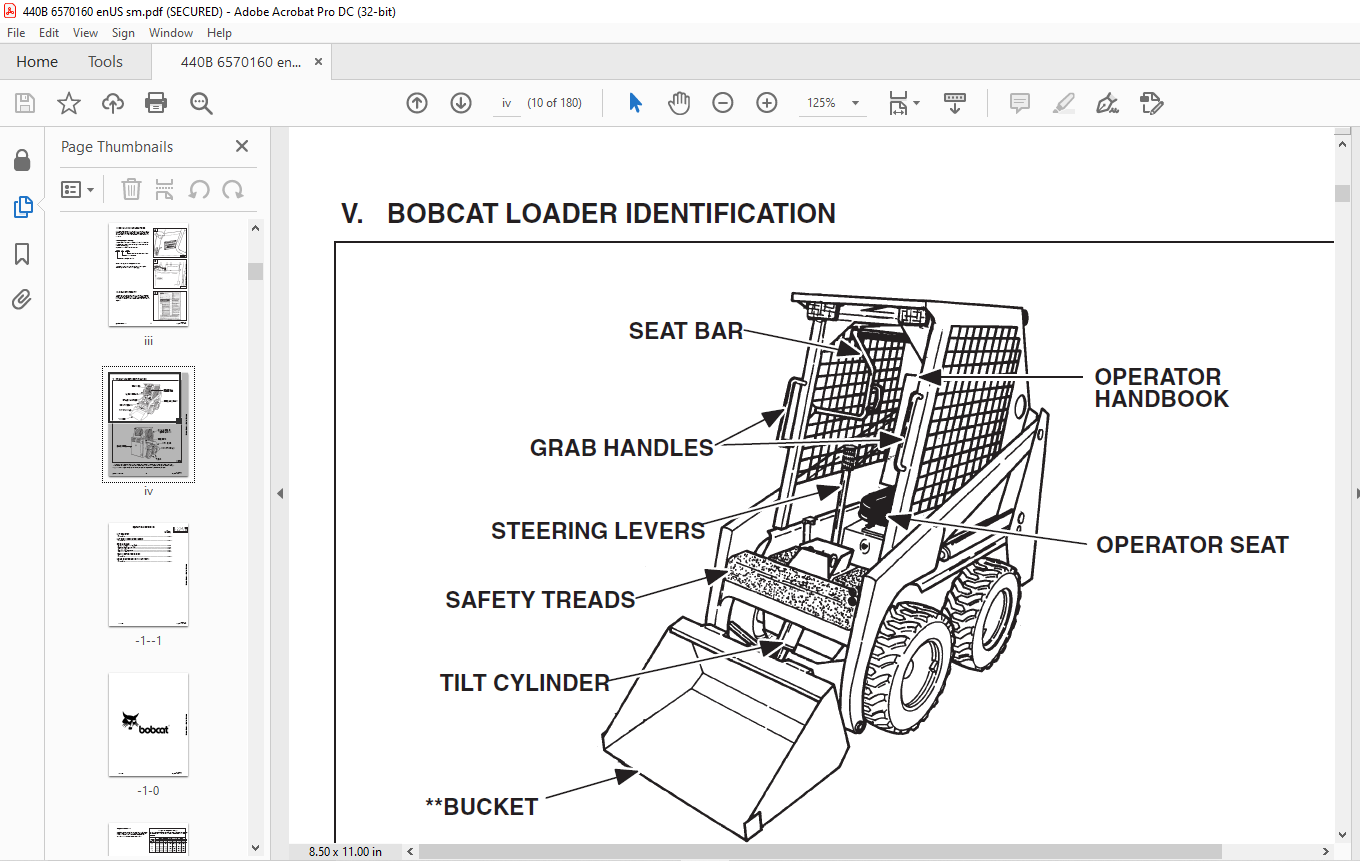The width and height of the screenshot is (1360, 861).
Task: Delete the selected page with the trash icon
Action: pyautogui.click(x=131, y=189)
